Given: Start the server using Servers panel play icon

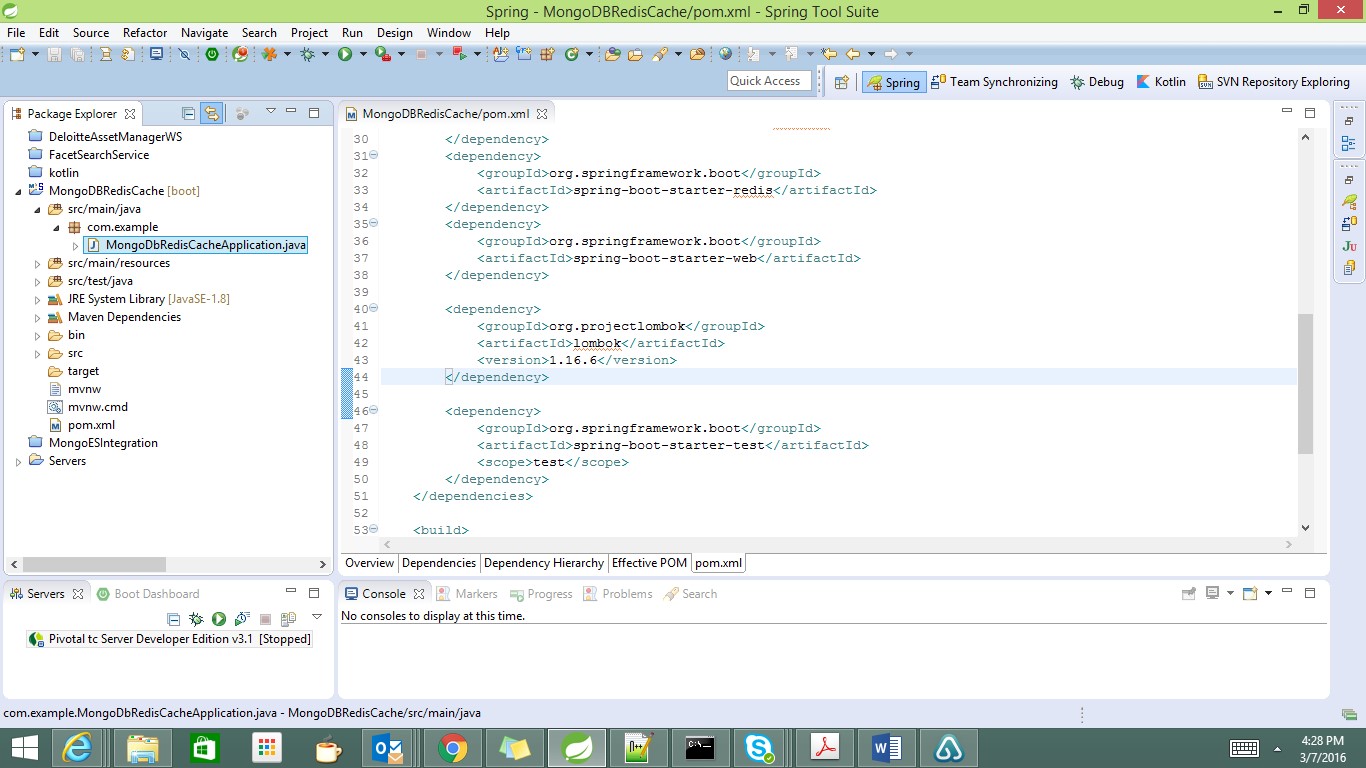Looking at the screenshot, I should (x=218, y=620).
